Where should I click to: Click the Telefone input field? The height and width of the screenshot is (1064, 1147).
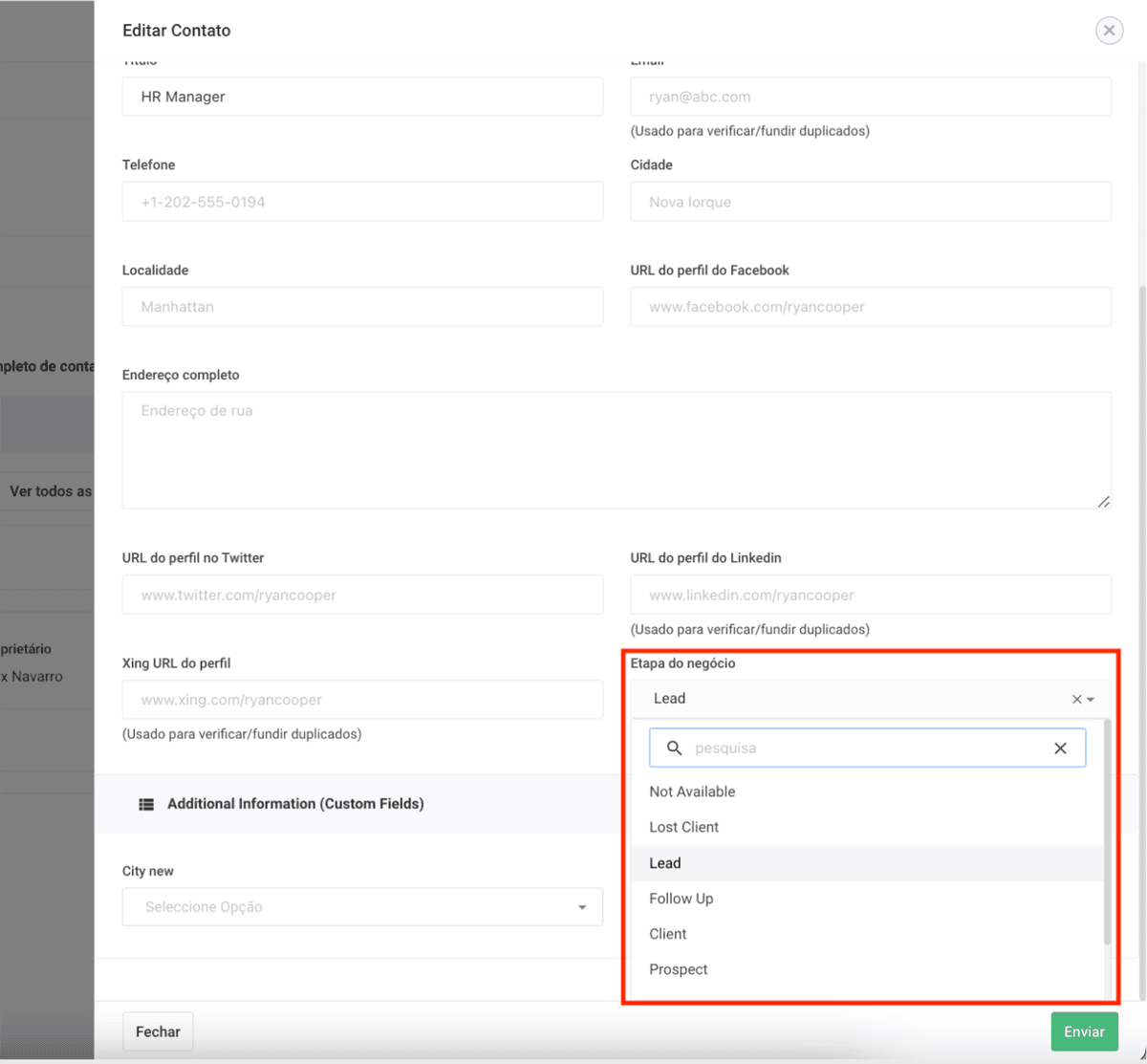pyautogui.click(x=362, y=202)
